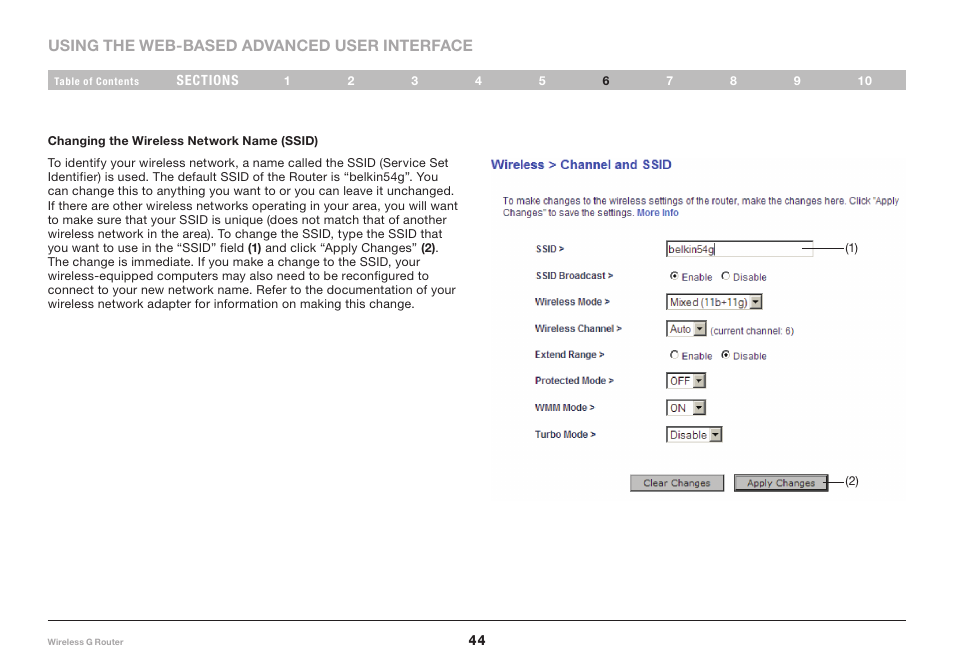Click the Extend Range > label
Viewport: 954px width, 668px height.
(569, 355)
